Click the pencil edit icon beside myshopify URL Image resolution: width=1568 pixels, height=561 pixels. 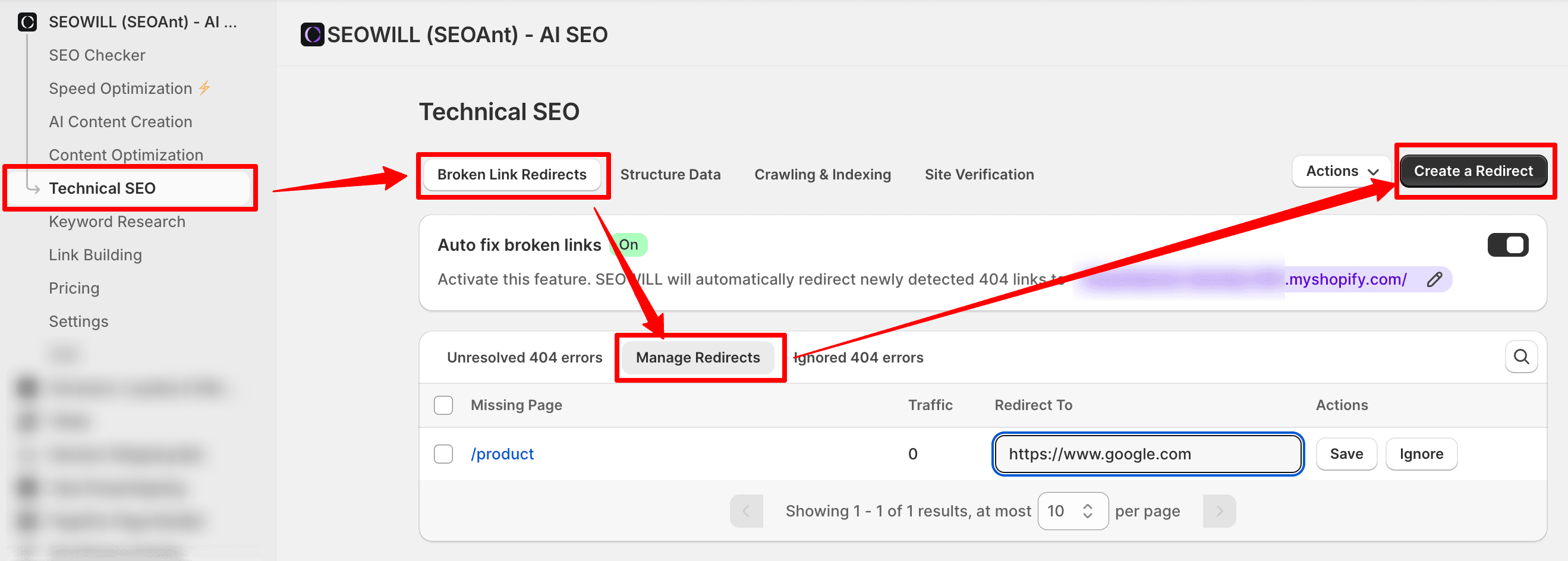tap(1434, 279)
